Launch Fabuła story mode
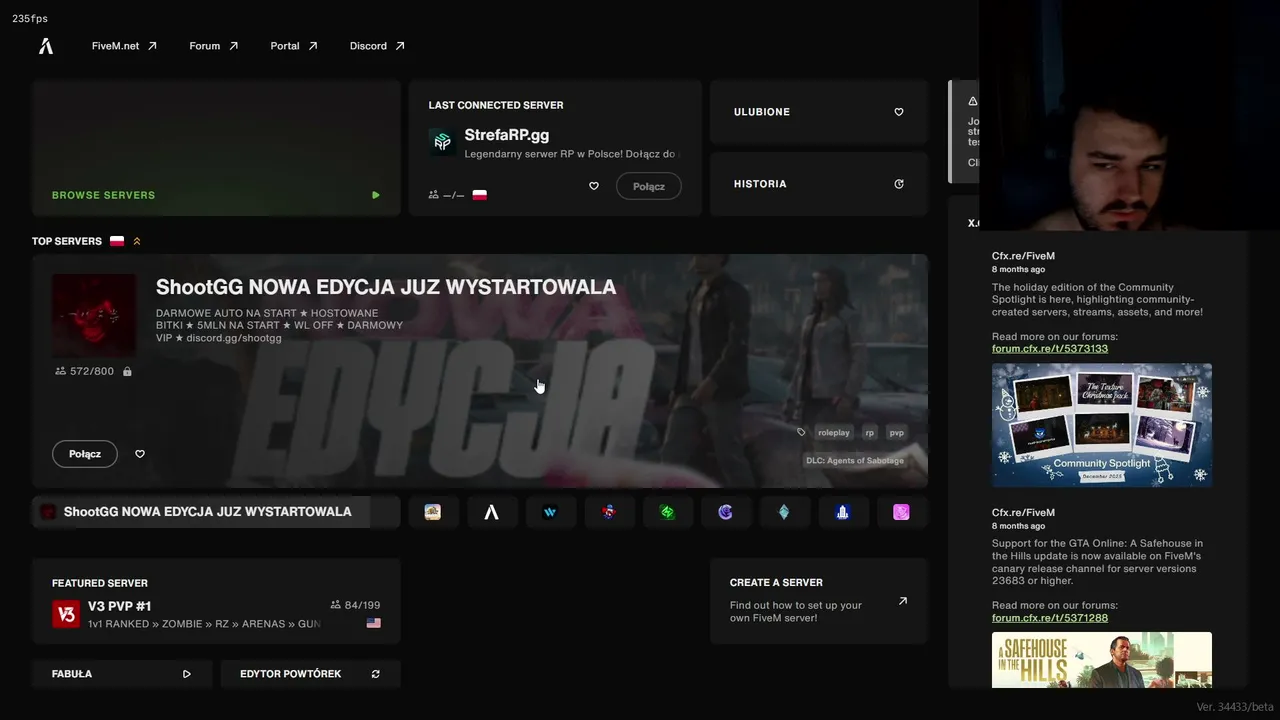1280x720 pixels. coord(122,674)
